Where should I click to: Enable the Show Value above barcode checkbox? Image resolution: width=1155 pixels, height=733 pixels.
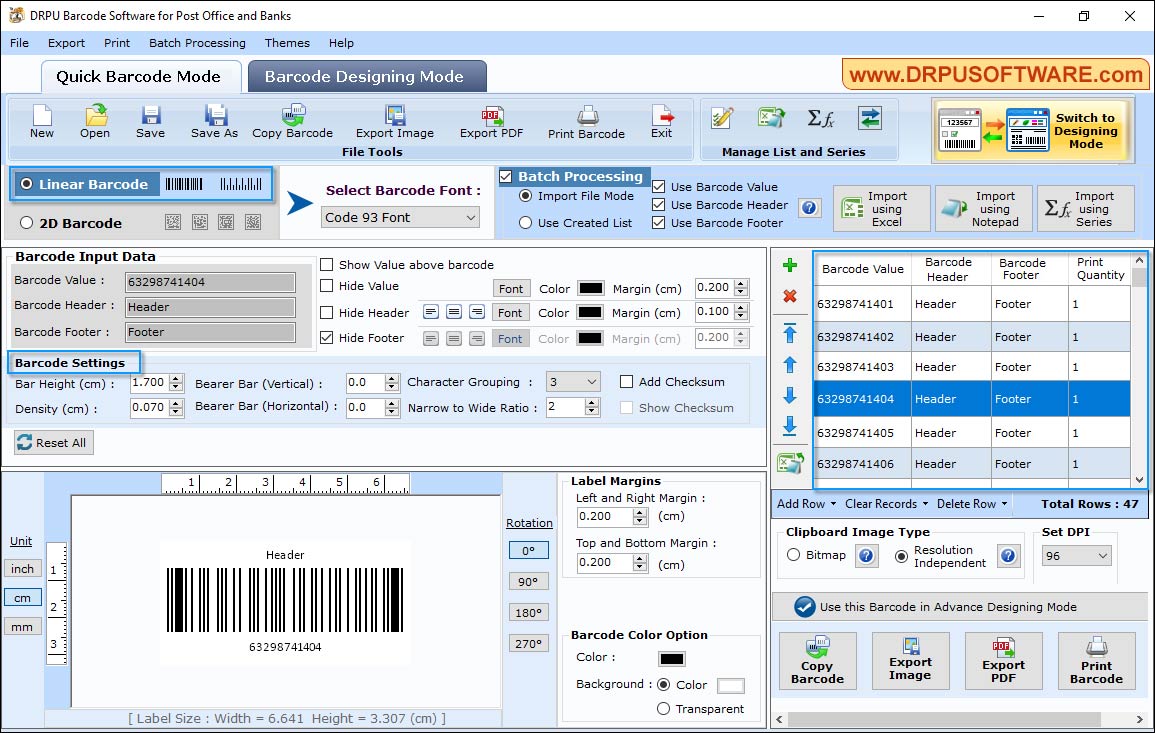(x=325, y=264)
